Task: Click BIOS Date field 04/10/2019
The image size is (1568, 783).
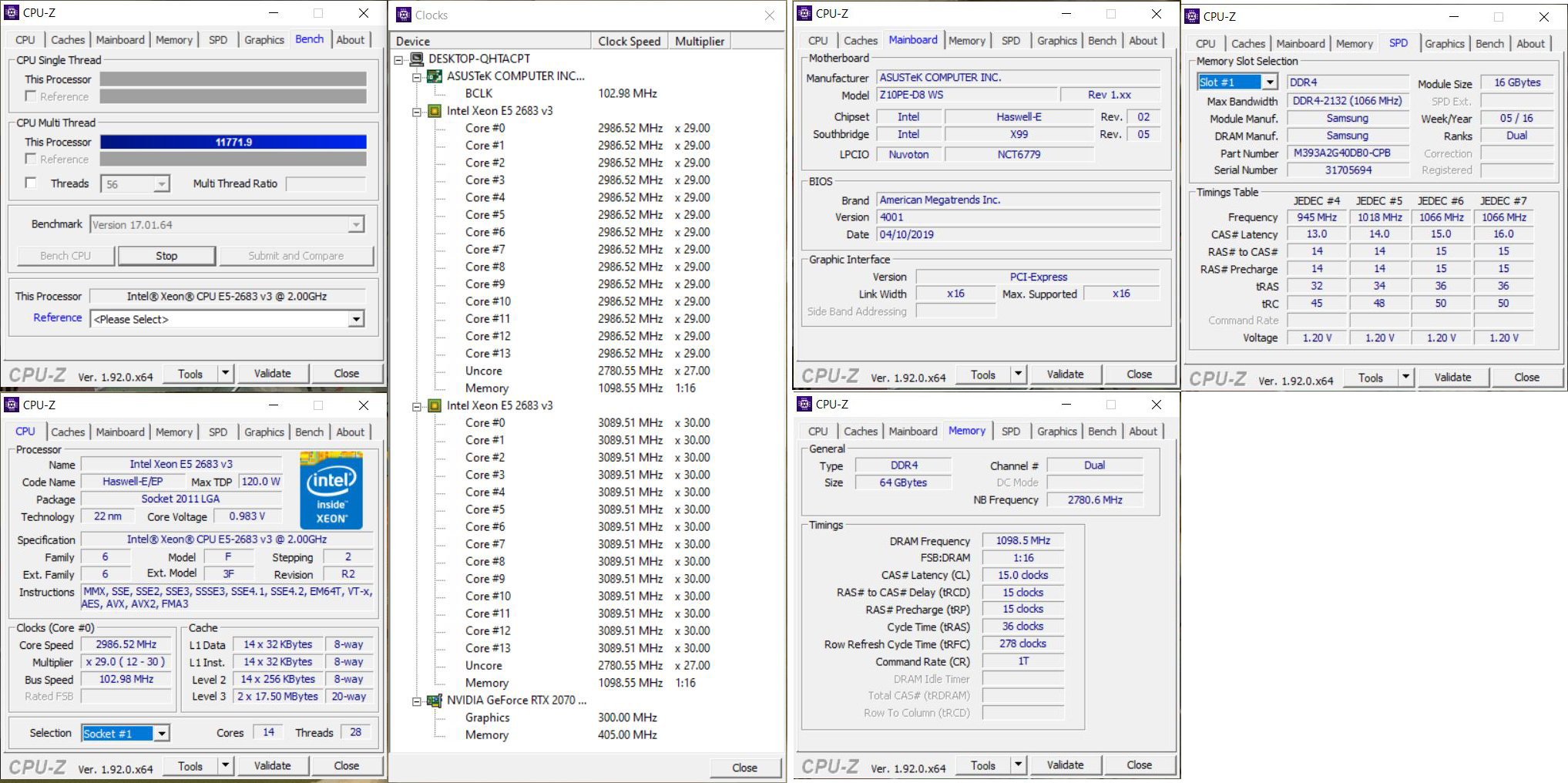Action: click(x=1018, y=234)
